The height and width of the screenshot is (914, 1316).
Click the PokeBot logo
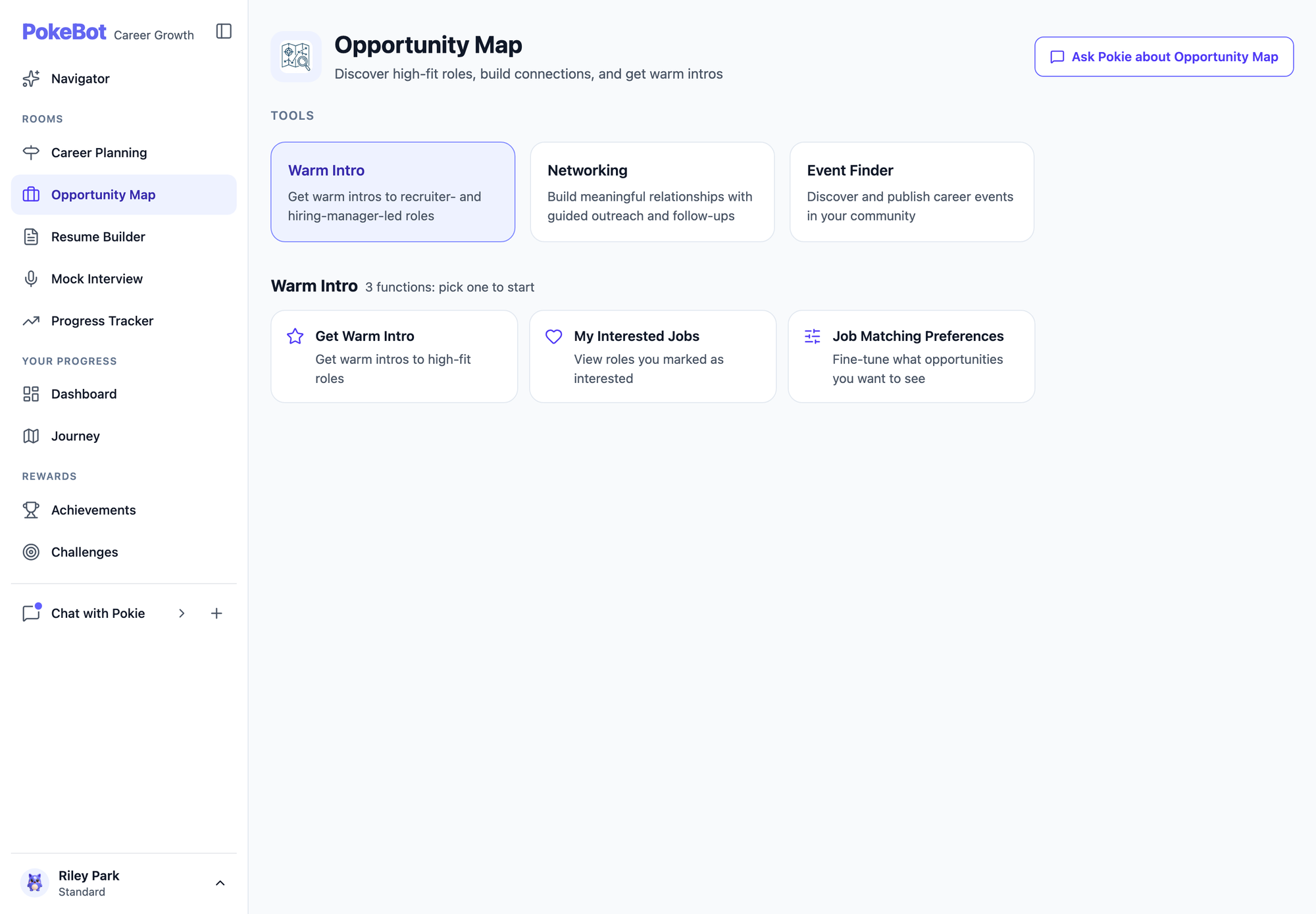coord(64,32)
